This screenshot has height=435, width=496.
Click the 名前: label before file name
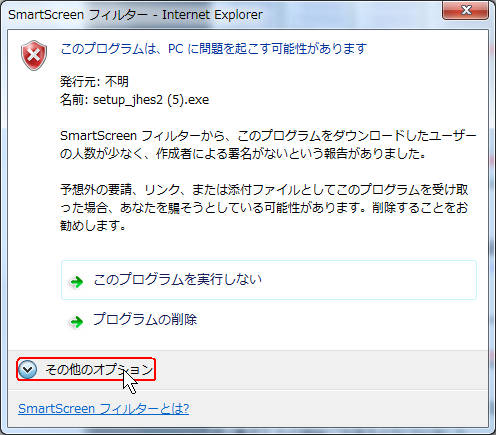point(74,100)
